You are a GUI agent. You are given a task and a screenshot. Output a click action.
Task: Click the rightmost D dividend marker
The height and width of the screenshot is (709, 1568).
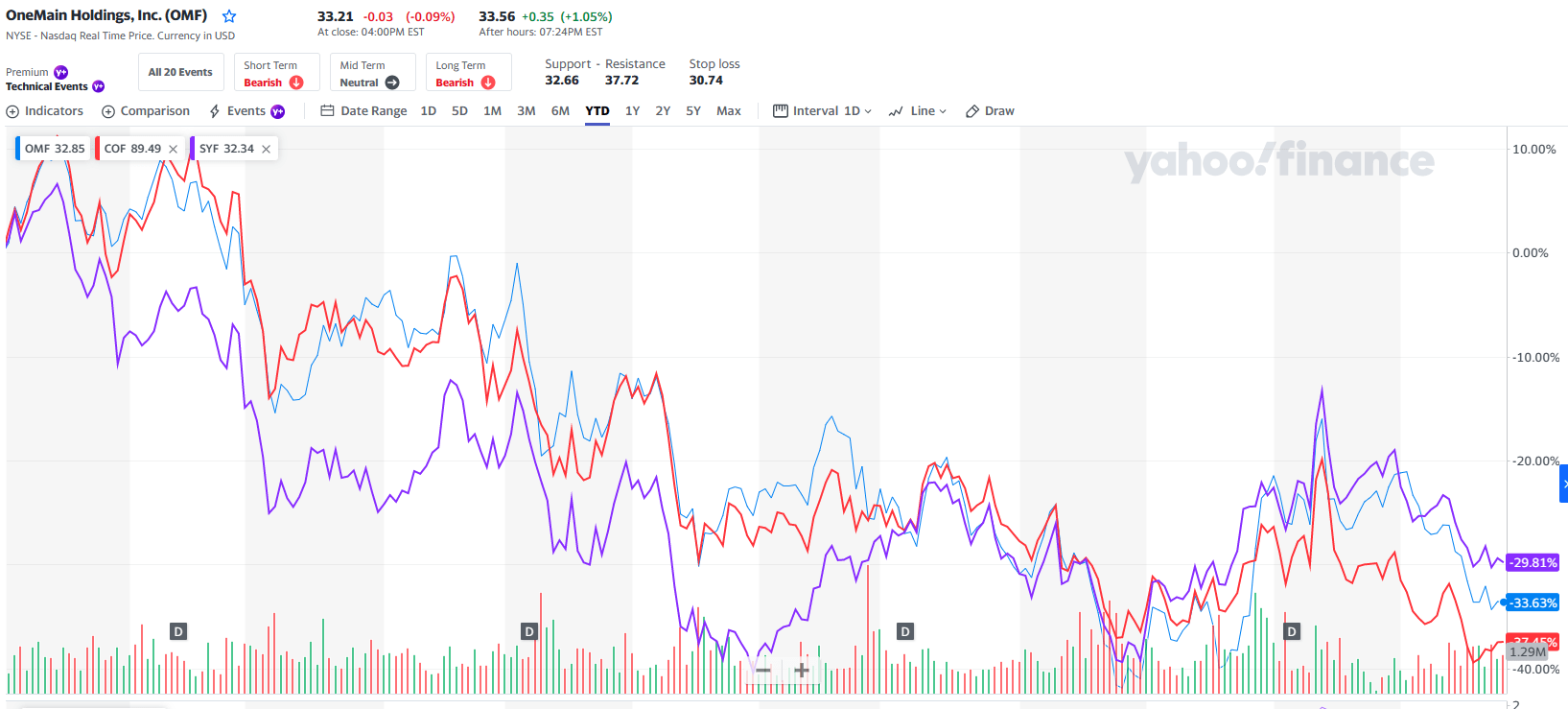click(x=1292, y=631)
